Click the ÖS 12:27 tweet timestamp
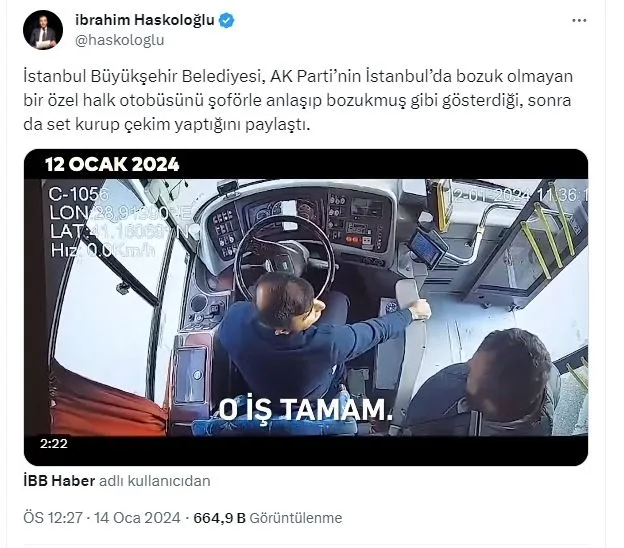The width and height of the screenshot is (624, 548). [x=53, y=518]
